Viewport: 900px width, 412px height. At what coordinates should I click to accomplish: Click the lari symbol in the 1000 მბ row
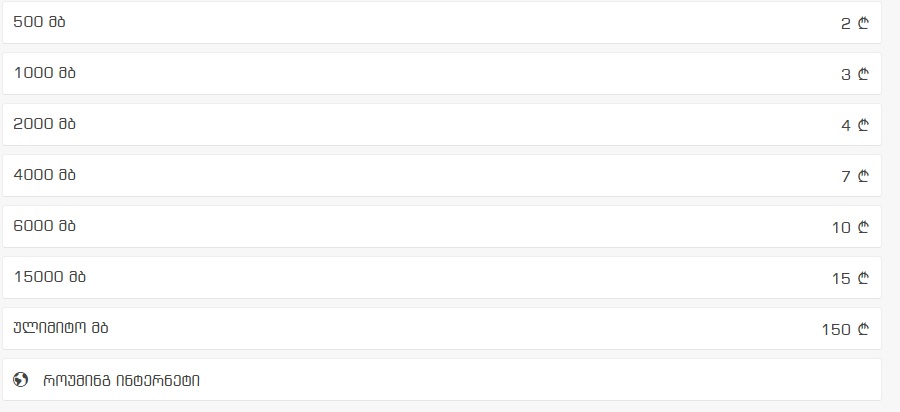863,74
